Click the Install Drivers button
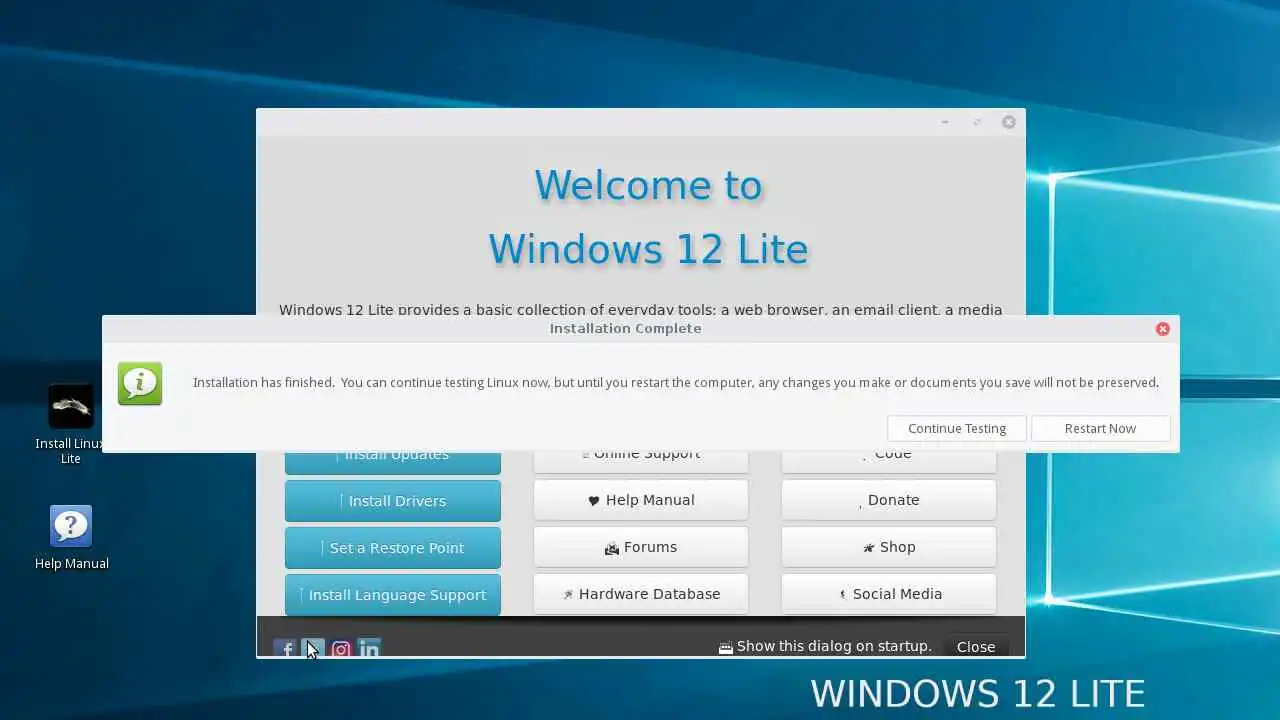This screenshot has height=720, width=1280. (x=393, y=501)
